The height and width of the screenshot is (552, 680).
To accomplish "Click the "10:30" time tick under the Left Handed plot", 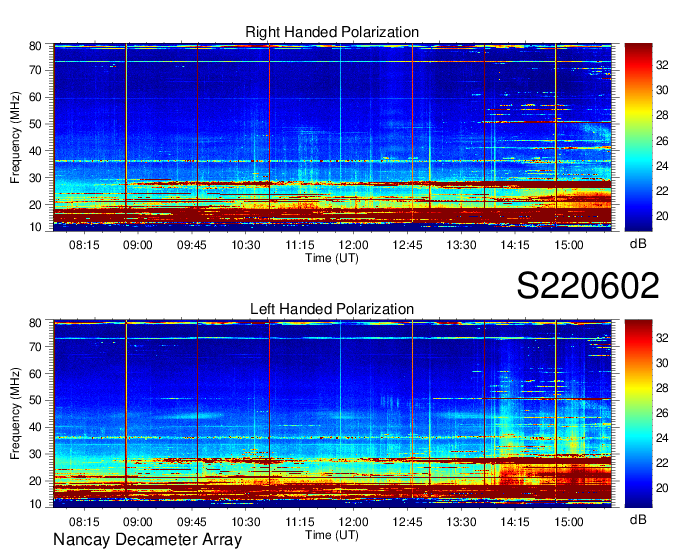I will pos(246,522).
